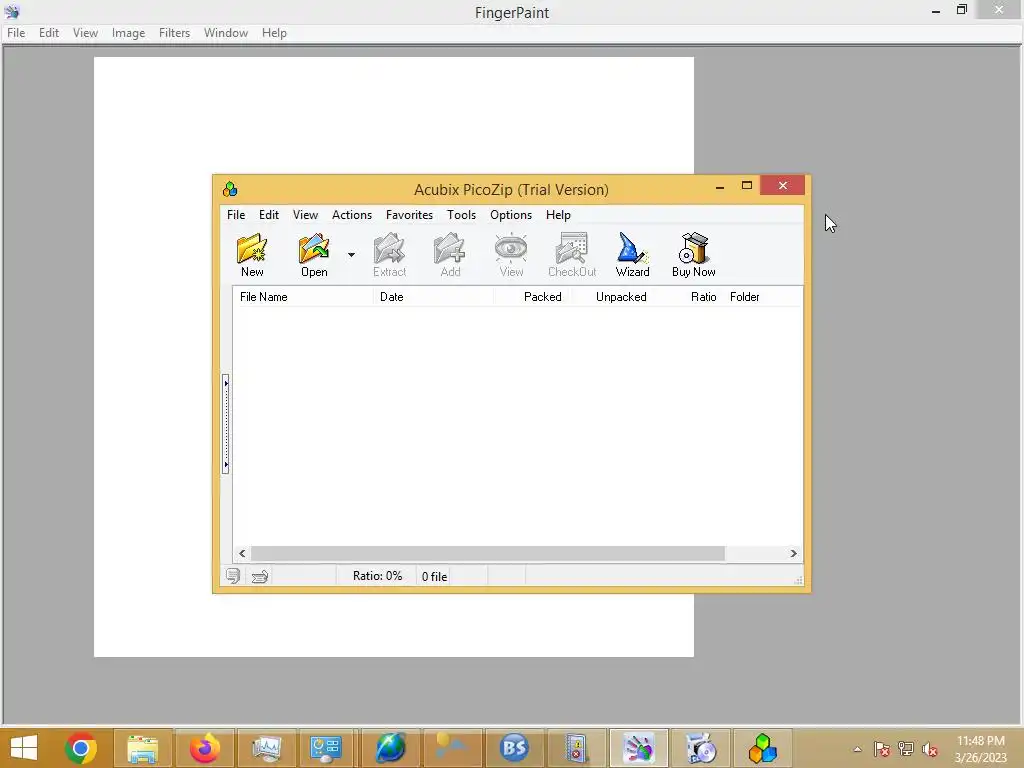Open FingerPaint Edit menu
The image size is (1024, 768).
(x=49, y=33)
